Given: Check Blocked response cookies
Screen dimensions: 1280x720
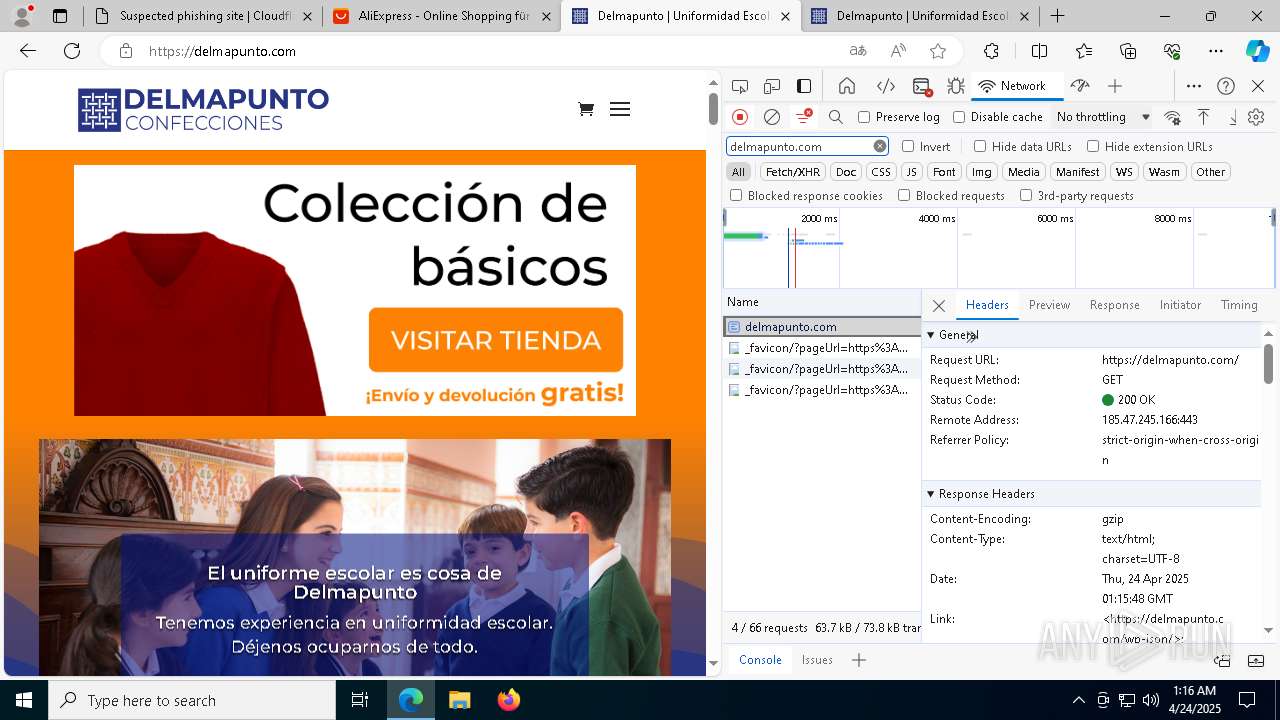Looking at the screenshot, I should pos(737,196).
